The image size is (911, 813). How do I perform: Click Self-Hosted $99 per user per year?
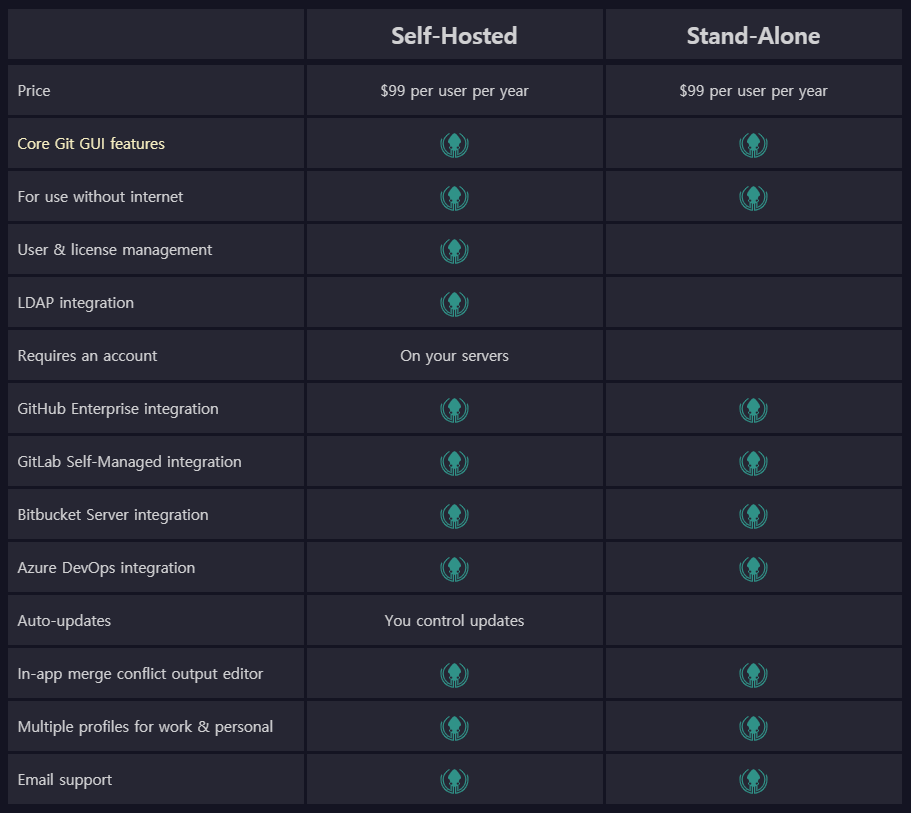(454, 91)
